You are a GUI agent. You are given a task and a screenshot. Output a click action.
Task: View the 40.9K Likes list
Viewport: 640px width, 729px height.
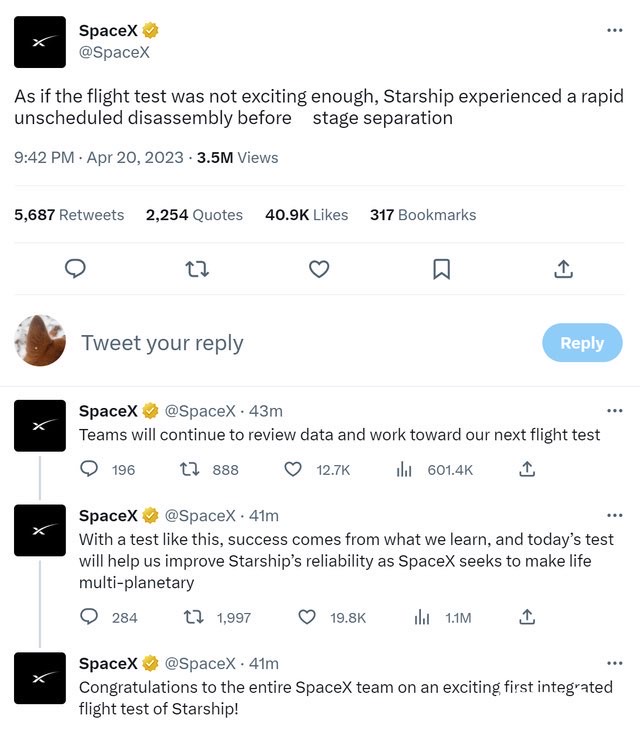pos(306,215)
